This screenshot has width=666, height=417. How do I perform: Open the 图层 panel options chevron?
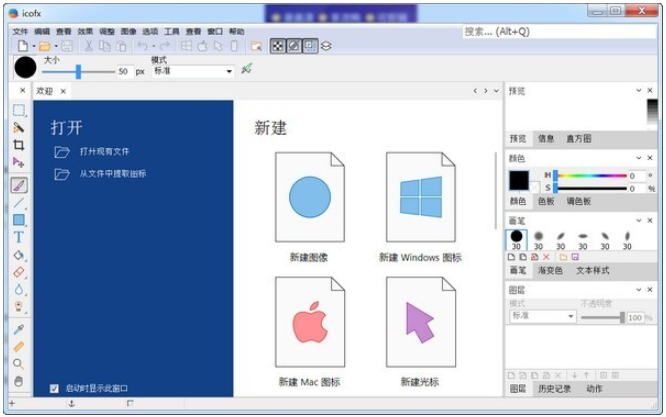point(638,290)
